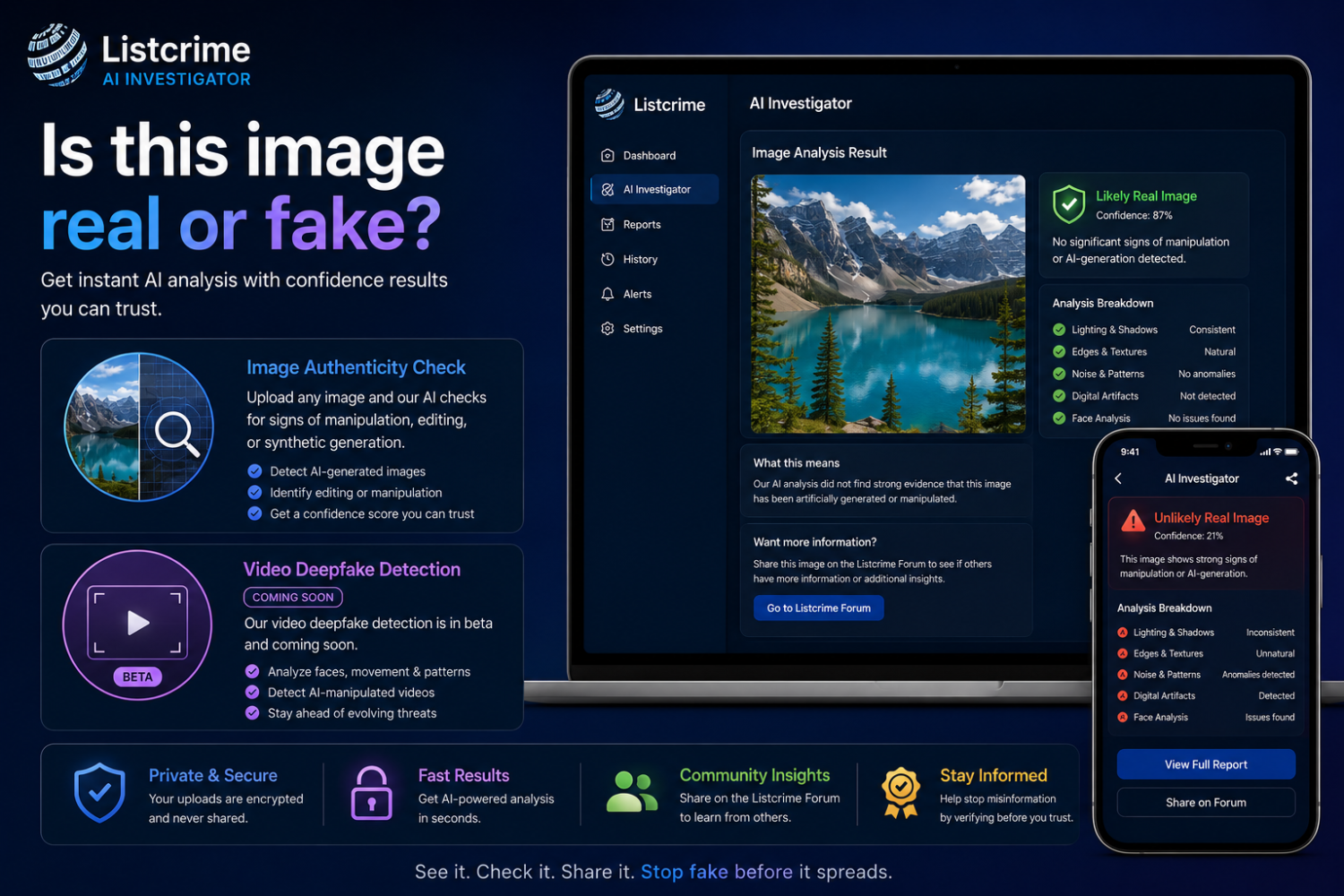Tap the red warning triangle icon
This screenshot has width=1344, height=896.
point(1133,521)
